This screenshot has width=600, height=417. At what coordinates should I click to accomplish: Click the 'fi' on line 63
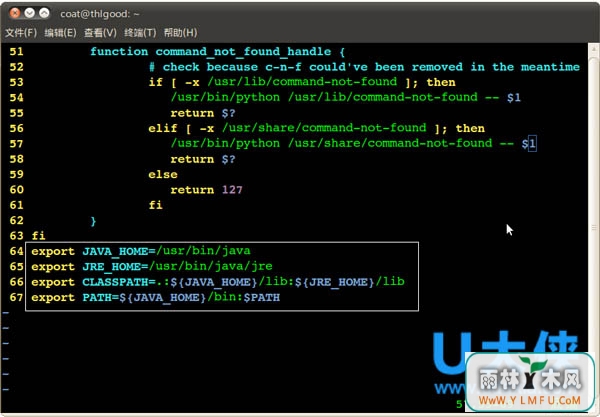coord(39,236)
